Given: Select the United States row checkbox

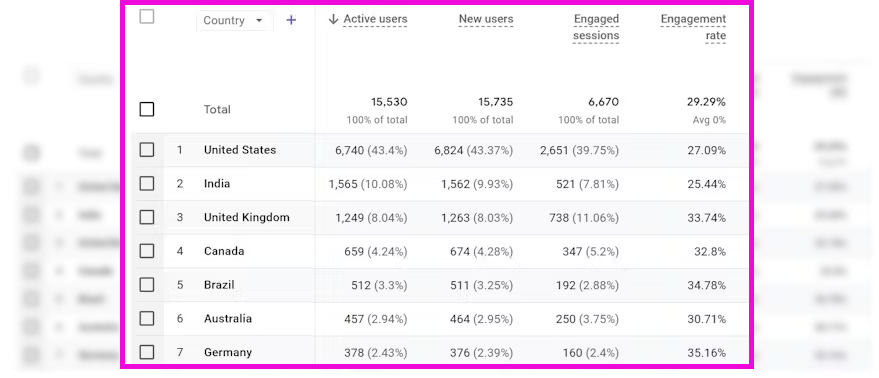Looking at the screenshot, I should pos(147,150).
